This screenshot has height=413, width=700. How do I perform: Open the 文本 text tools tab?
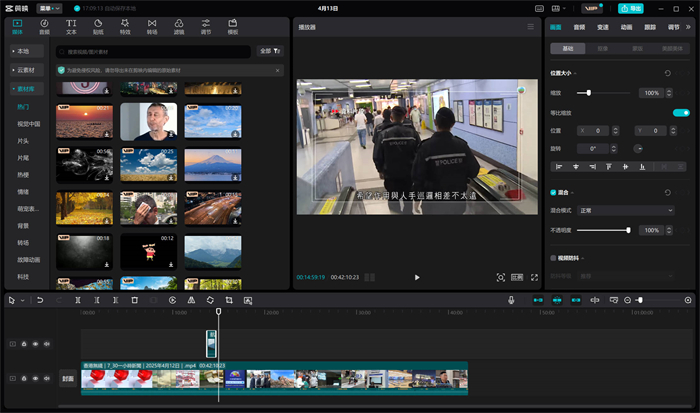click(x=71, y=27)
